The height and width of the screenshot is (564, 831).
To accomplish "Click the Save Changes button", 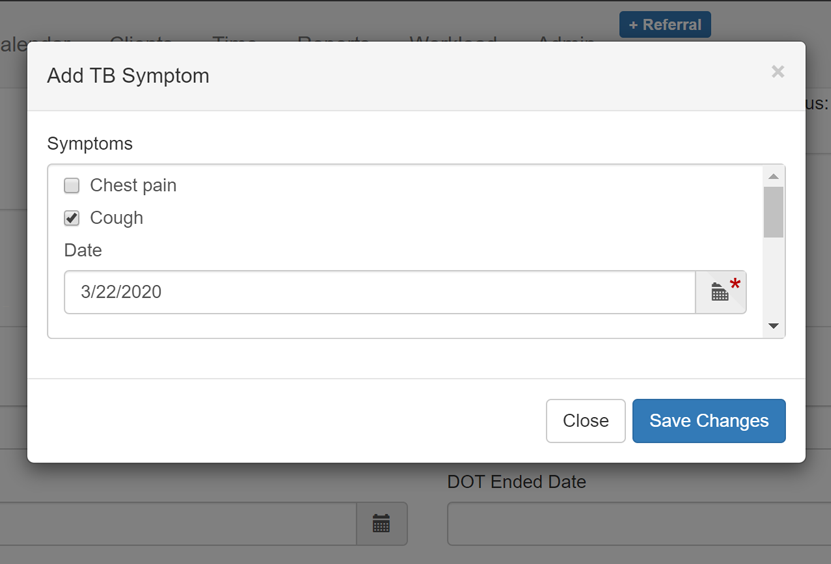I will 709,421.
